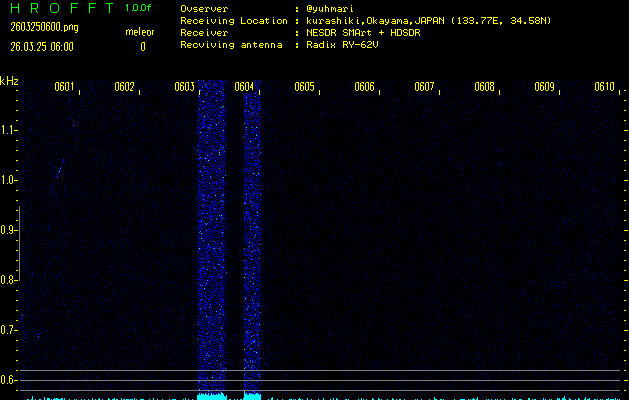This screenshot has height=400, width=629.
Task: Click the 0.8 kHz axis tick label
Action: [7, 280]
